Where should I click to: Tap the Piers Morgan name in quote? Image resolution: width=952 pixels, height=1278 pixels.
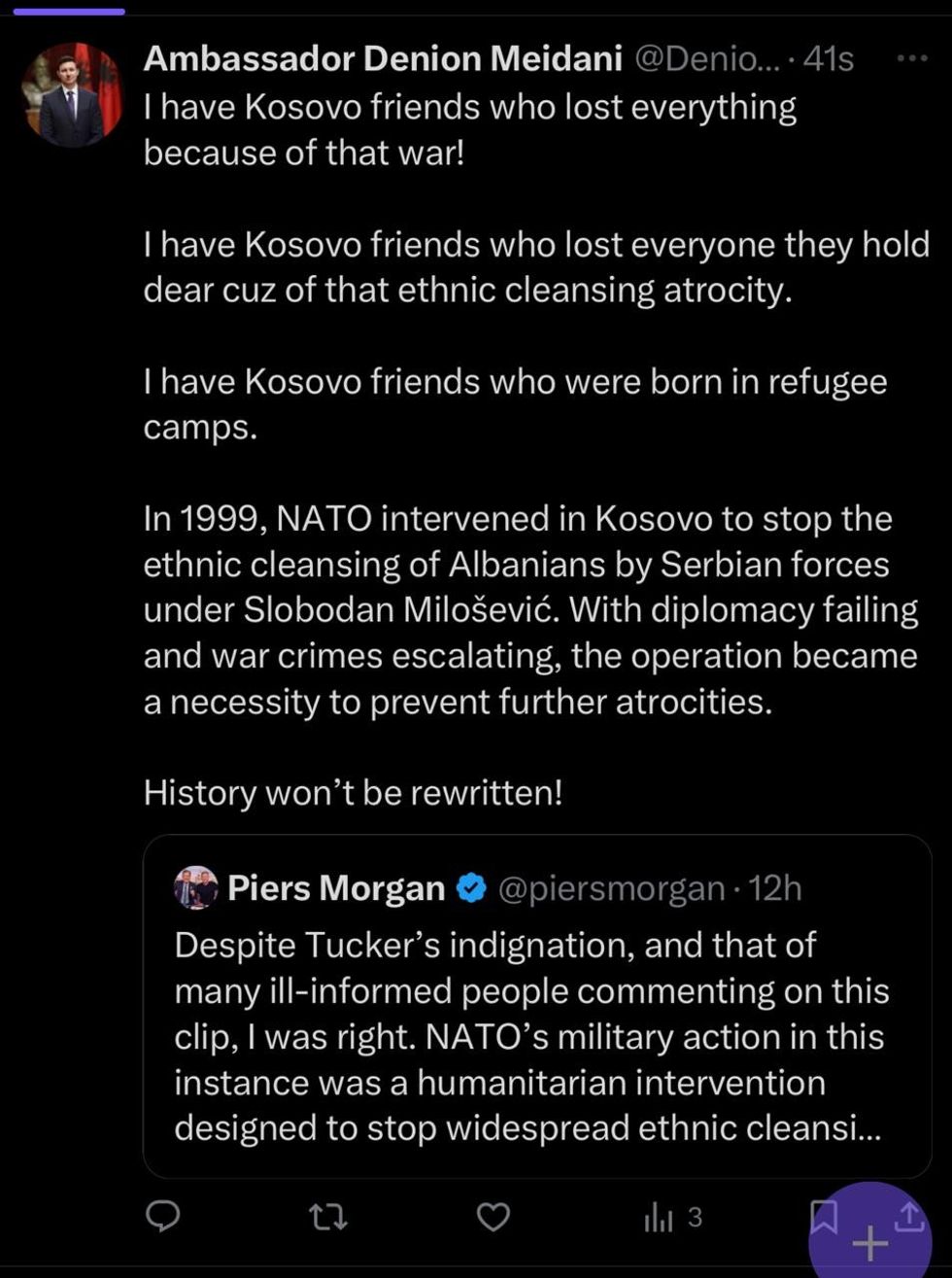(x=336, y=888)
